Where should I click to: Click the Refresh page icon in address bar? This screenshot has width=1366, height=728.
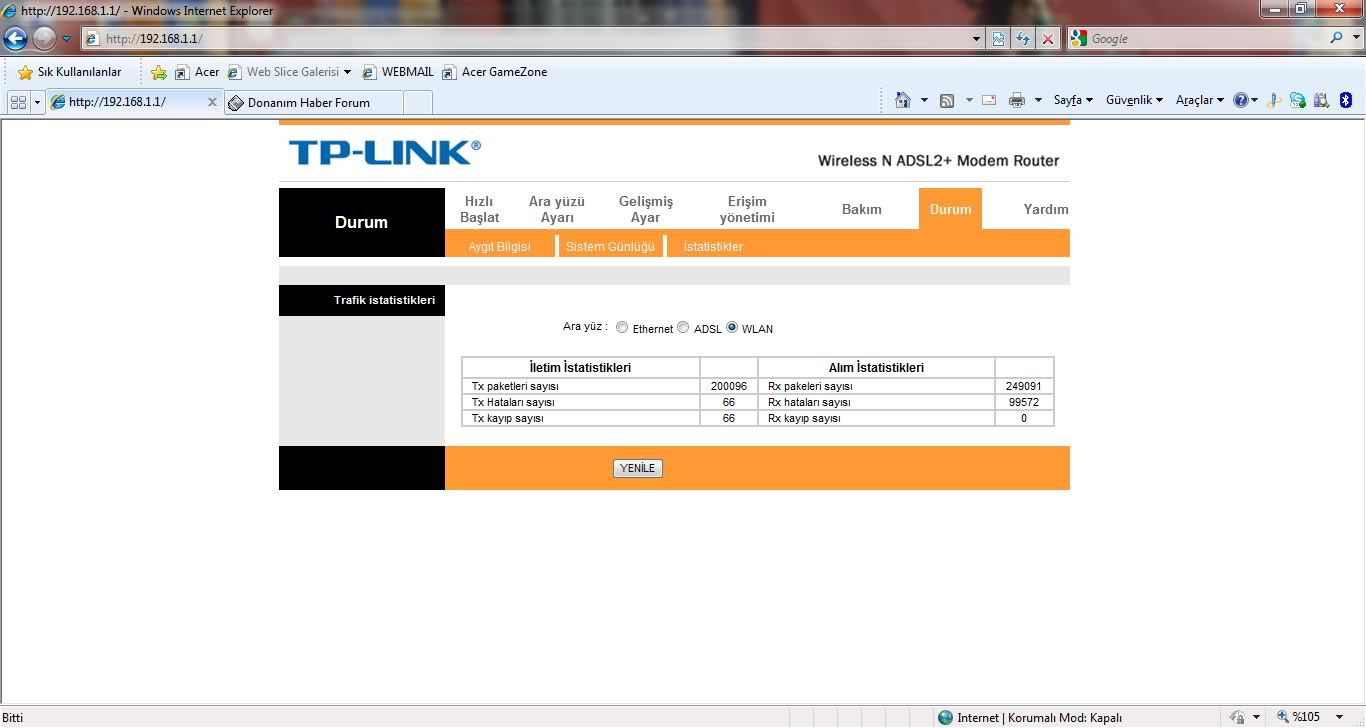(x=1023, y=39)
